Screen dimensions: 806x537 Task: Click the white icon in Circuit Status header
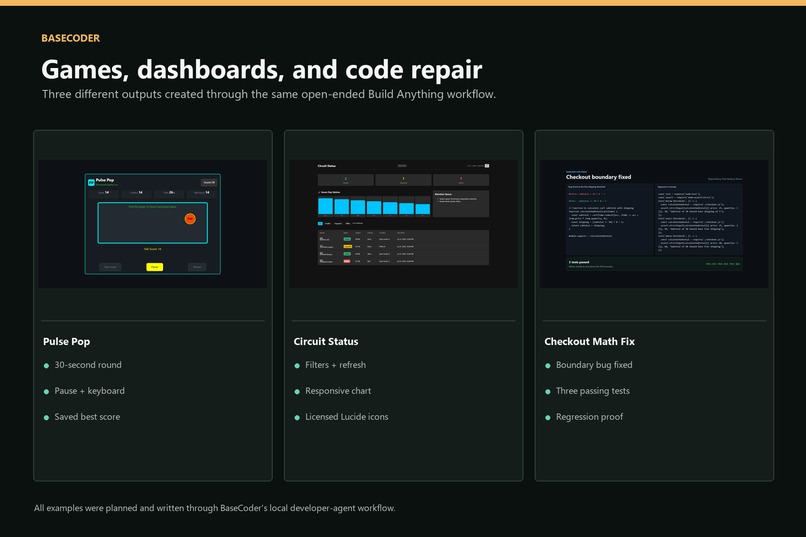coord(487,166)
